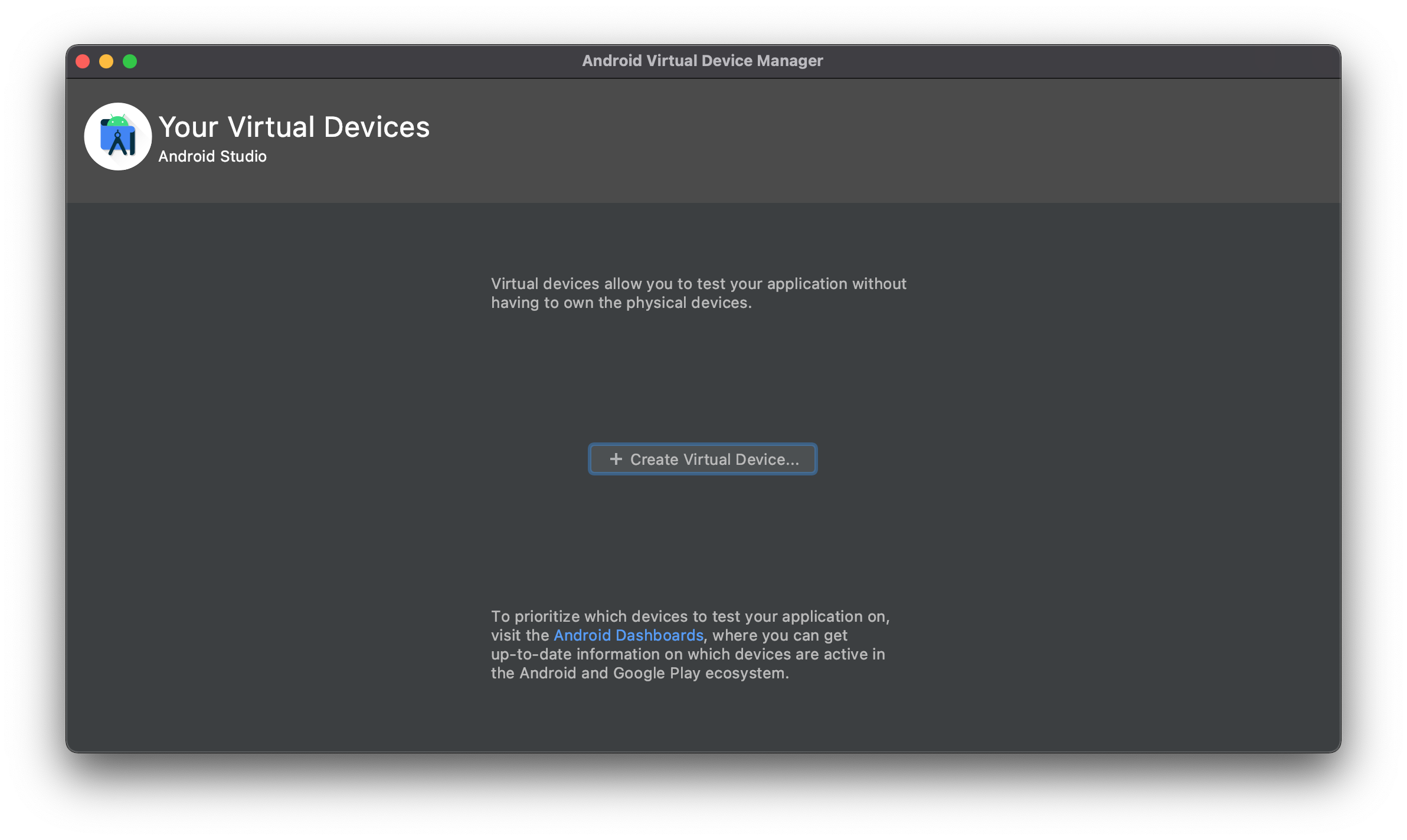Open the Android Dashboards link

point(628,635)
